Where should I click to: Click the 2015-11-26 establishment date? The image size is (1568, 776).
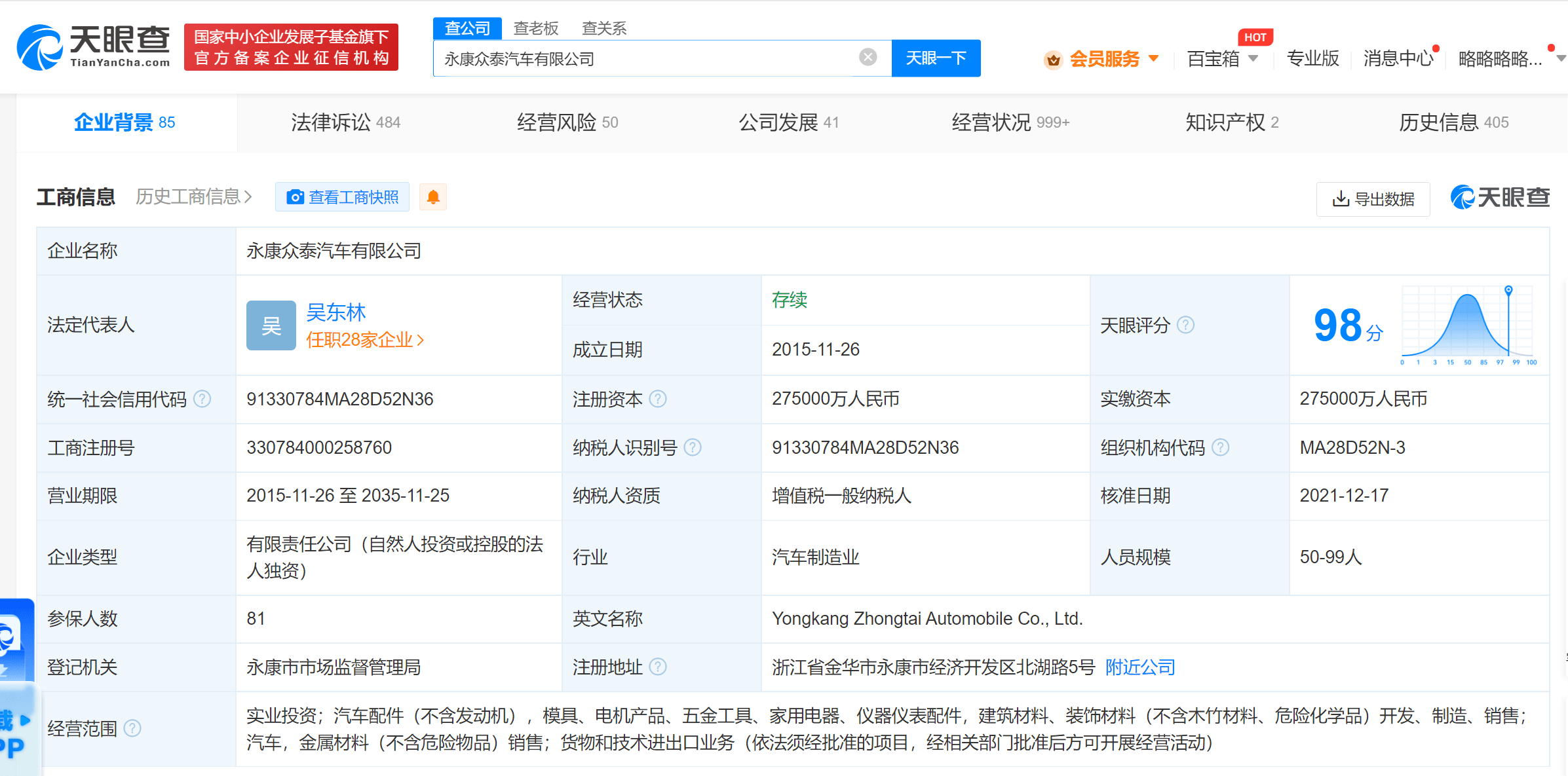tap(816, 349)
